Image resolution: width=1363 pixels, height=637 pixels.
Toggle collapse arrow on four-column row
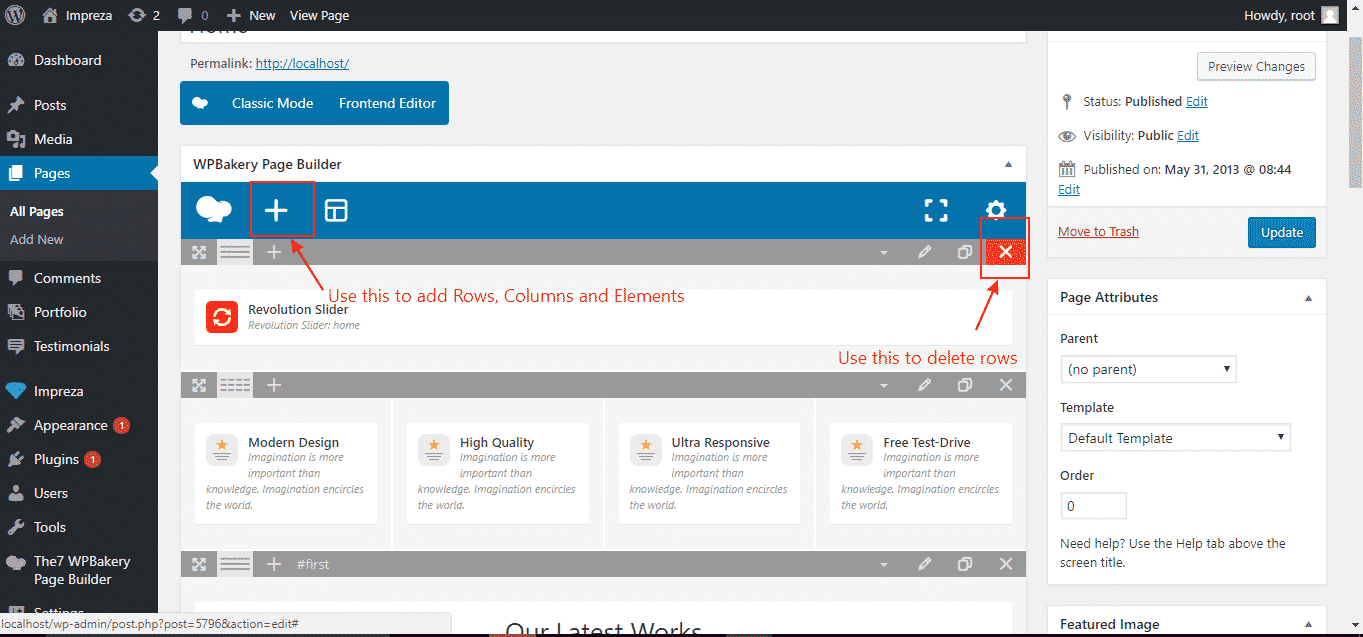(884, 386)
